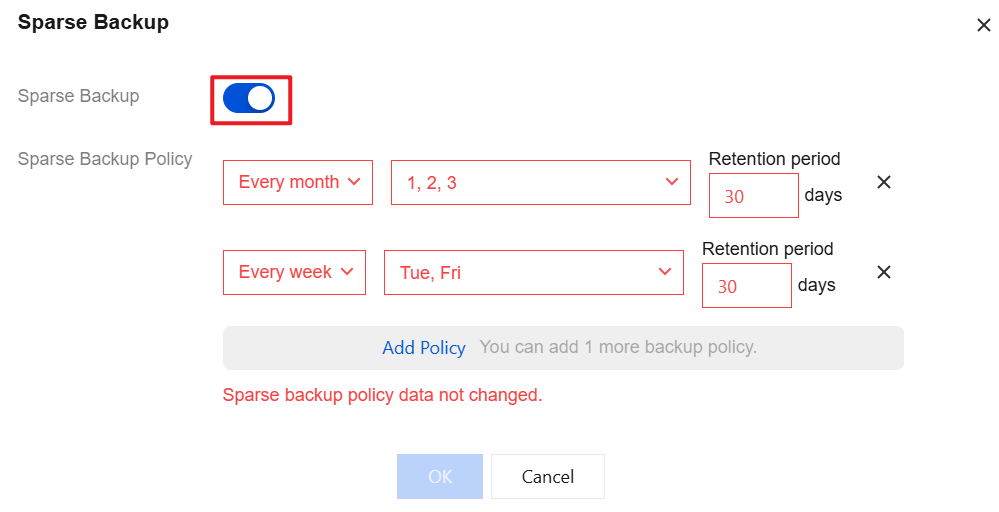Expand the "1, 2, 3" days dropdown
The height and width of the screenshot is (512, 999).
(x=540, y=182)
